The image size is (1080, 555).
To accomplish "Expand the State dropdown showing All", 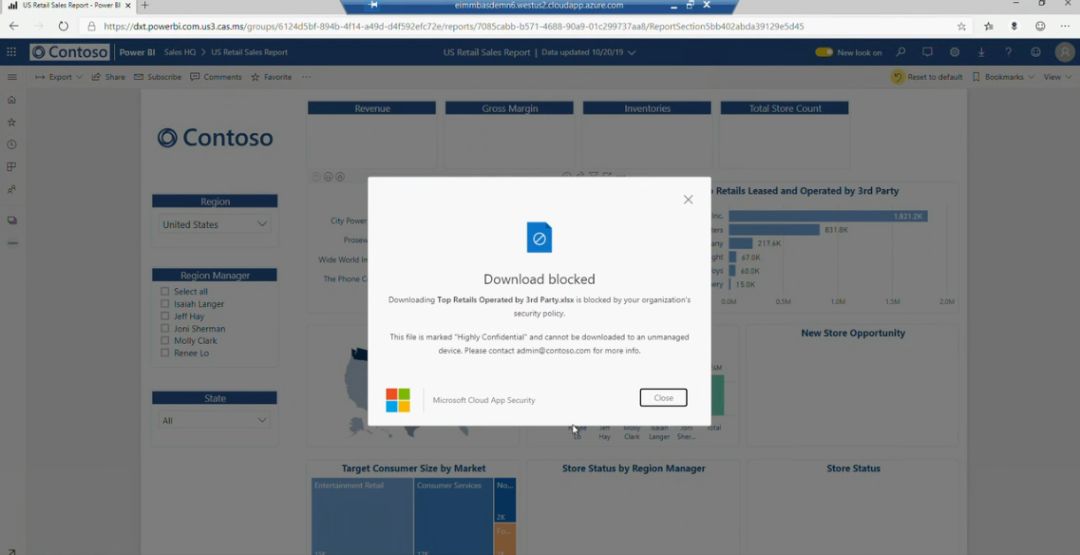I will pos(214,420).
